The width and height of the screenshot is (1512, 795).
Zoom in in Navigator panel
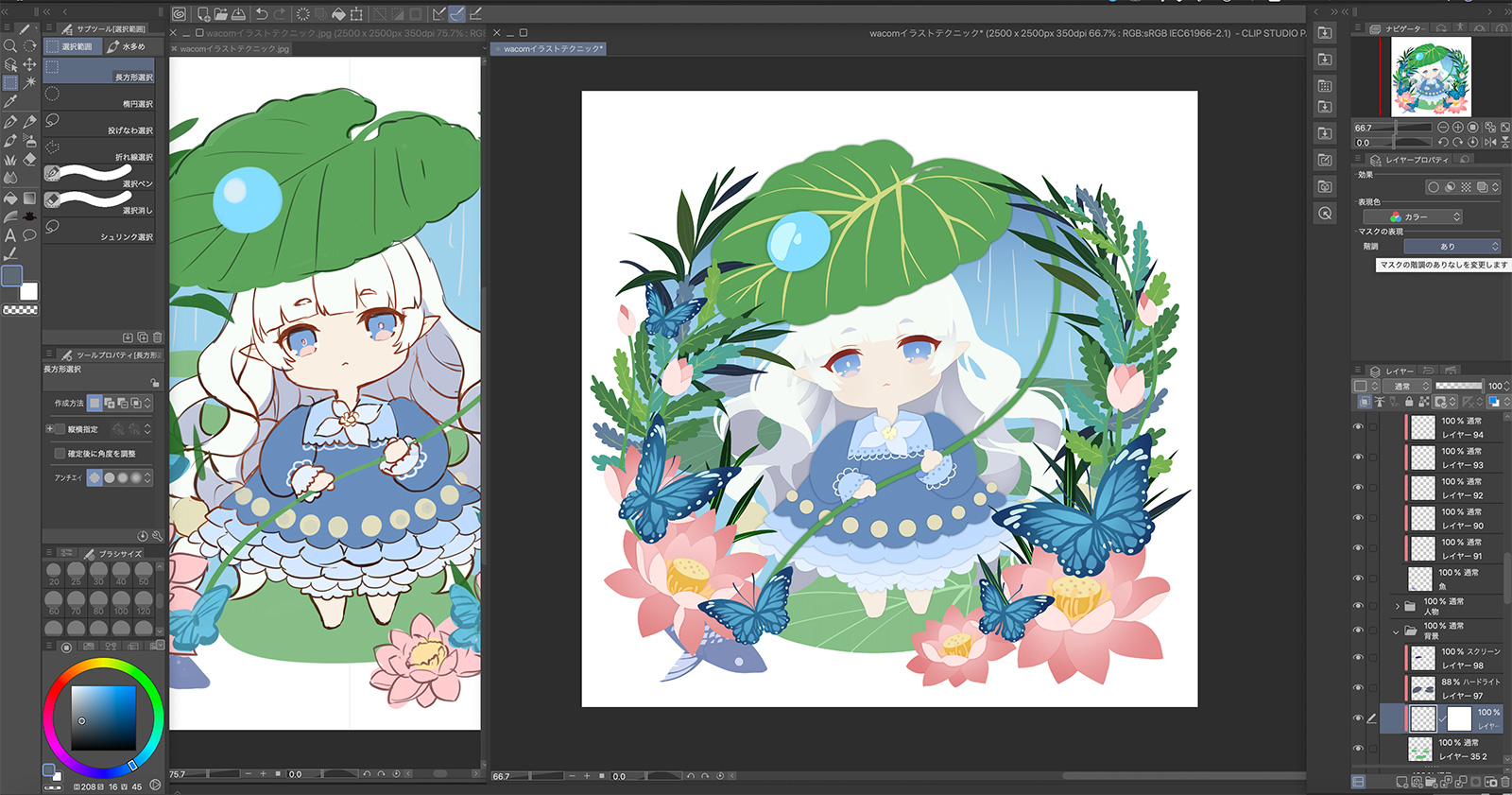pyautogui.click(x=1458, y=128)
